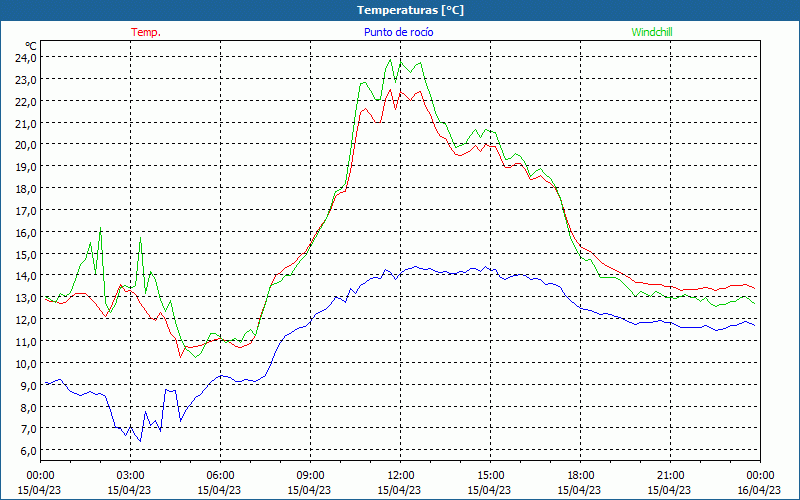Viewport: 800px width, 500px height.
Task: Click the 13,0 y-axis value
Action: click(x=26, y=298)
